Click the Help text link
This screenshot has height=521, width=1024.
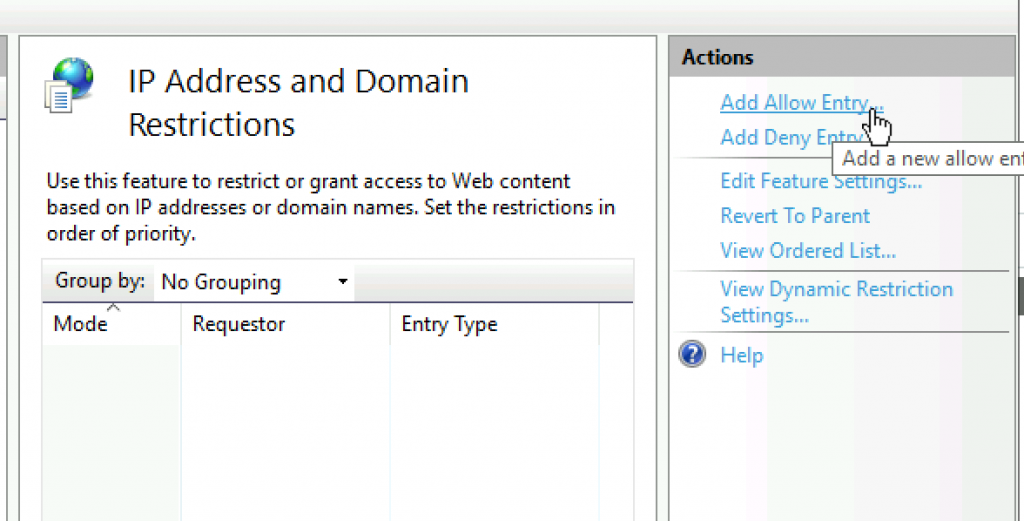coord(741,355)
